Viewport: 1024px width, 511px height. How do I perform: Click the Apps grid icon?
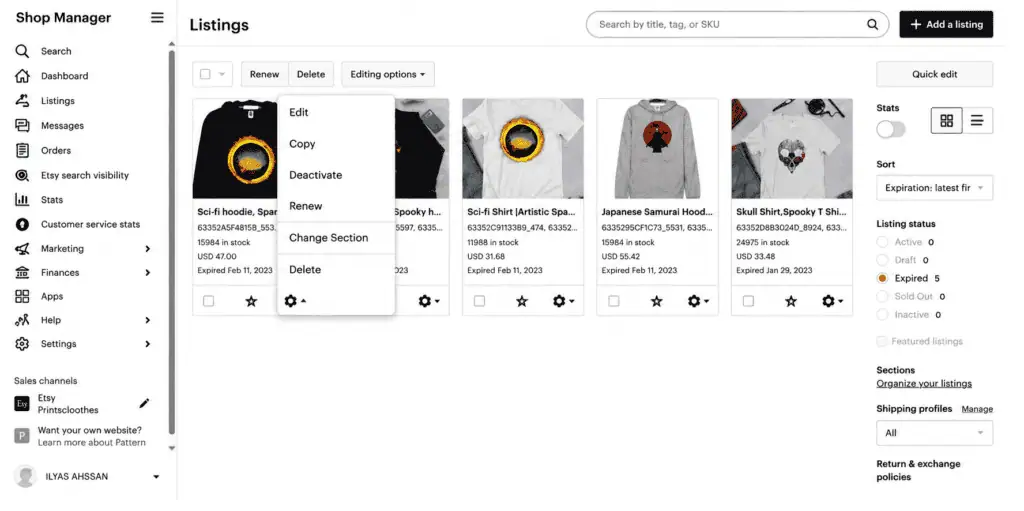point(22,296)
